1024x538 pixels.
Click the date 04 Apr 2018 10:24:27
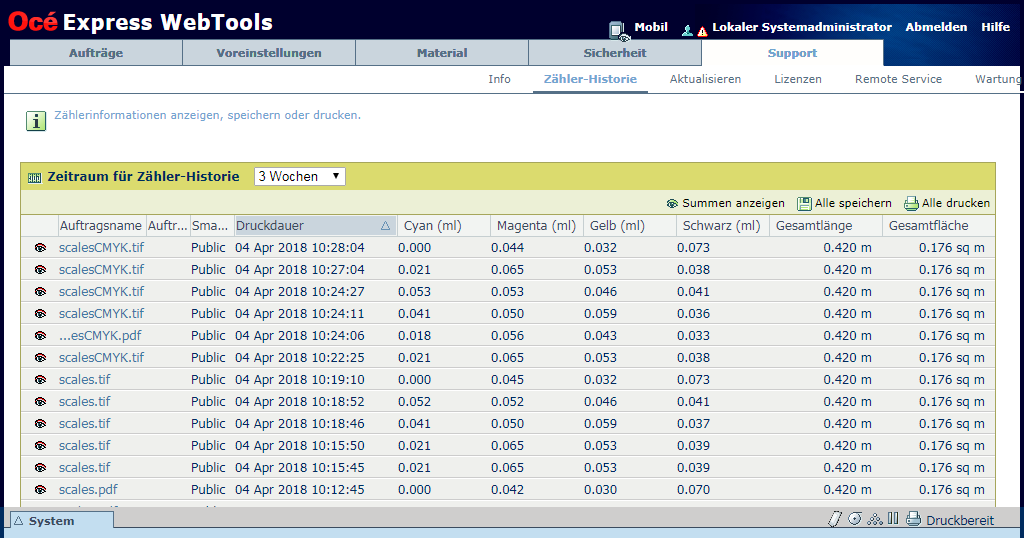(x=300, y=292)
